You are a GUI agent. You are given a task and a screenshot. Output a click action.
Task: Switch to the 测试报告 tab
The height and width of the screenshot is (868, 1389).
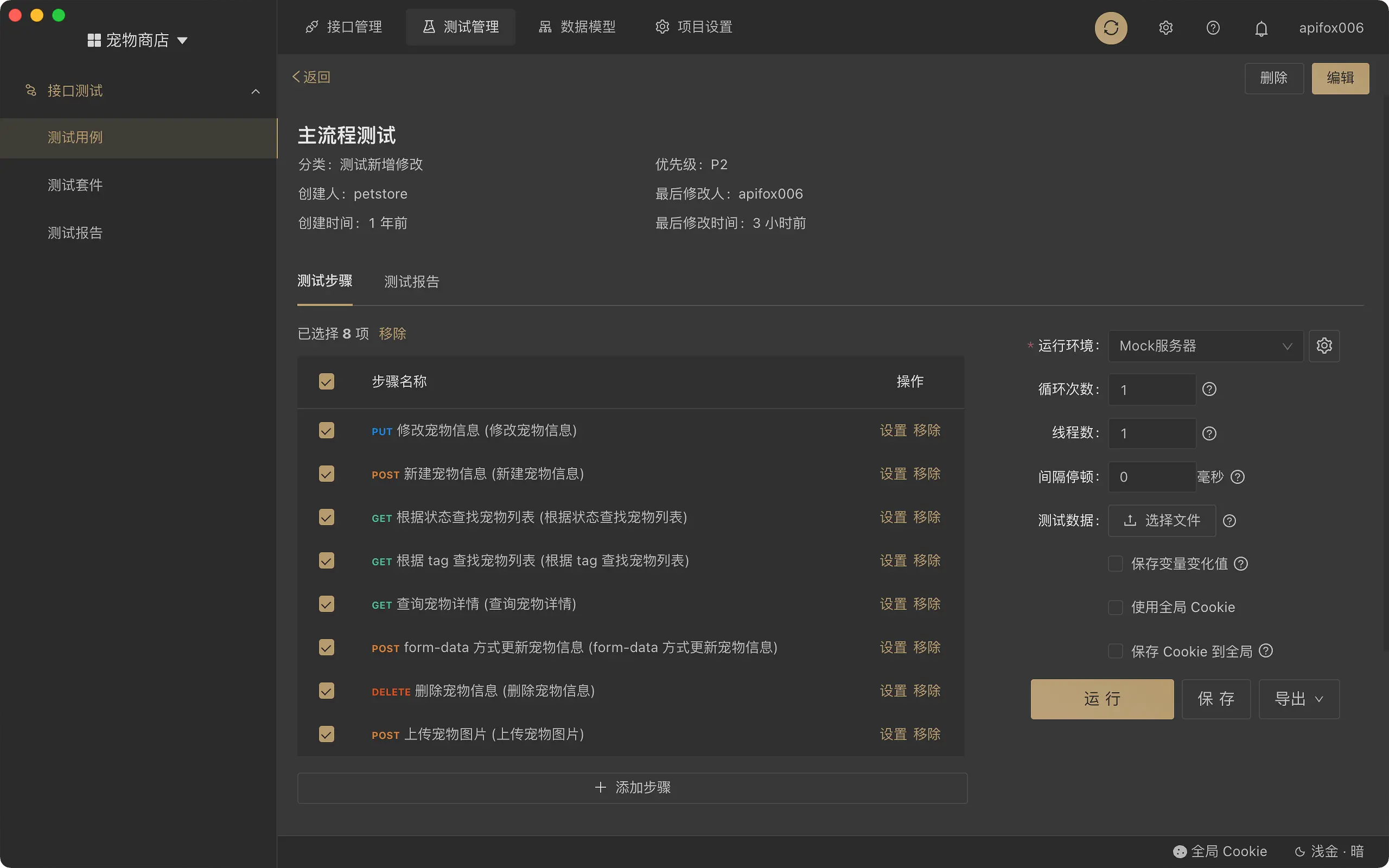click(411, 282)
